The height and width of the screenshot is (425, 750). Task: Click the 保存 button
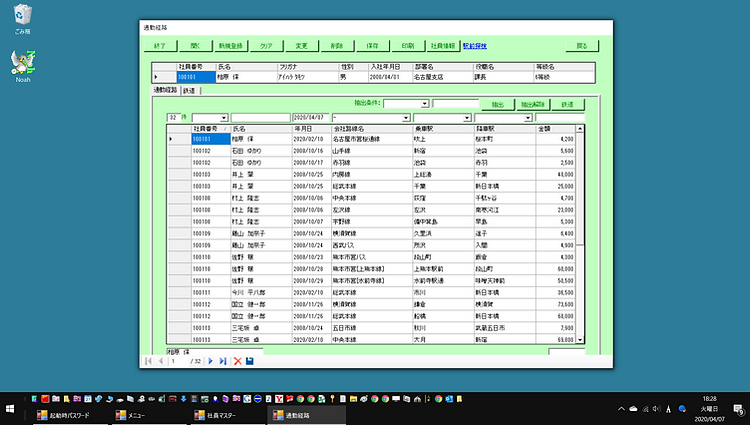tap(373, 46)
